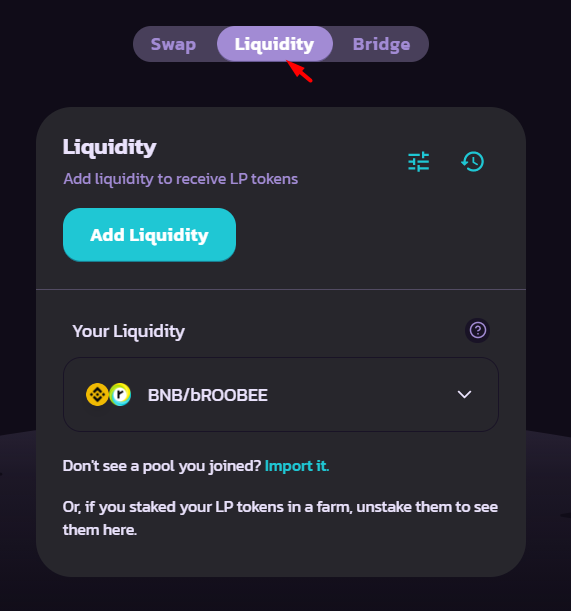Open the transaction settings sliders icon
Image resolution: width=571 pixels, height=611 pixels.
[x=418, y=162]
